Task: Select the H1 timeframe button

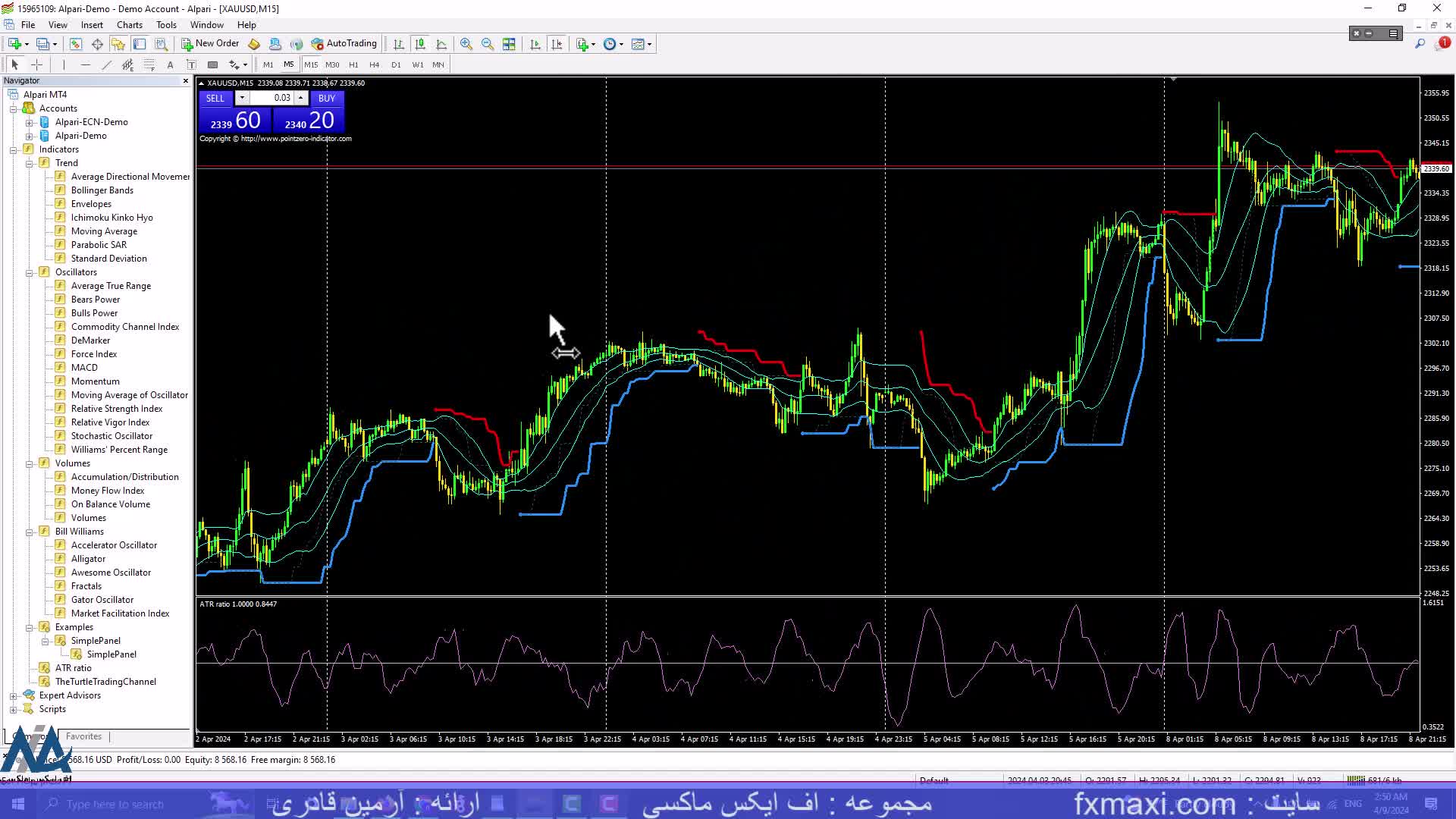Action: click(x=353, y=64)
